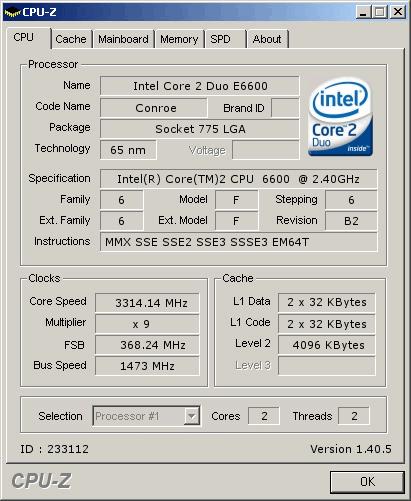Open the About tab

[x=267, y=39]
